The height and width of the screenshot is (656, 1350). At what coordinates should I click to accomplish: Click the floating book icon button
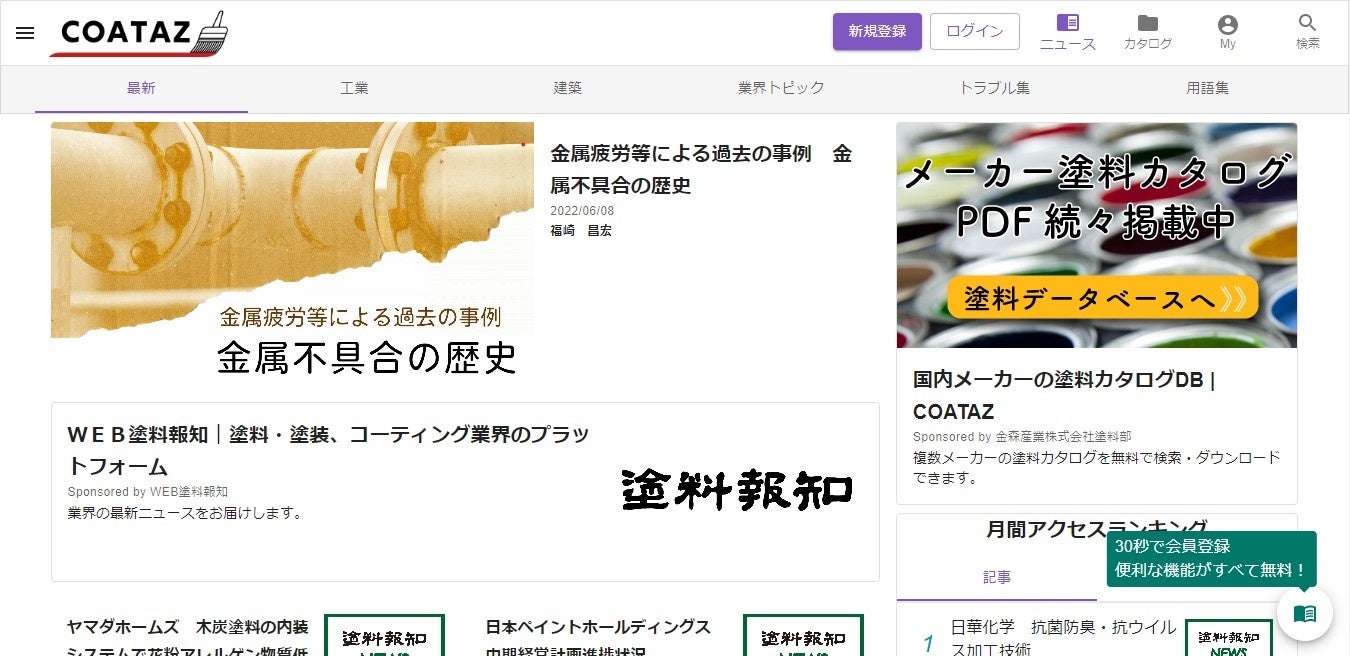click(1305, 613)
